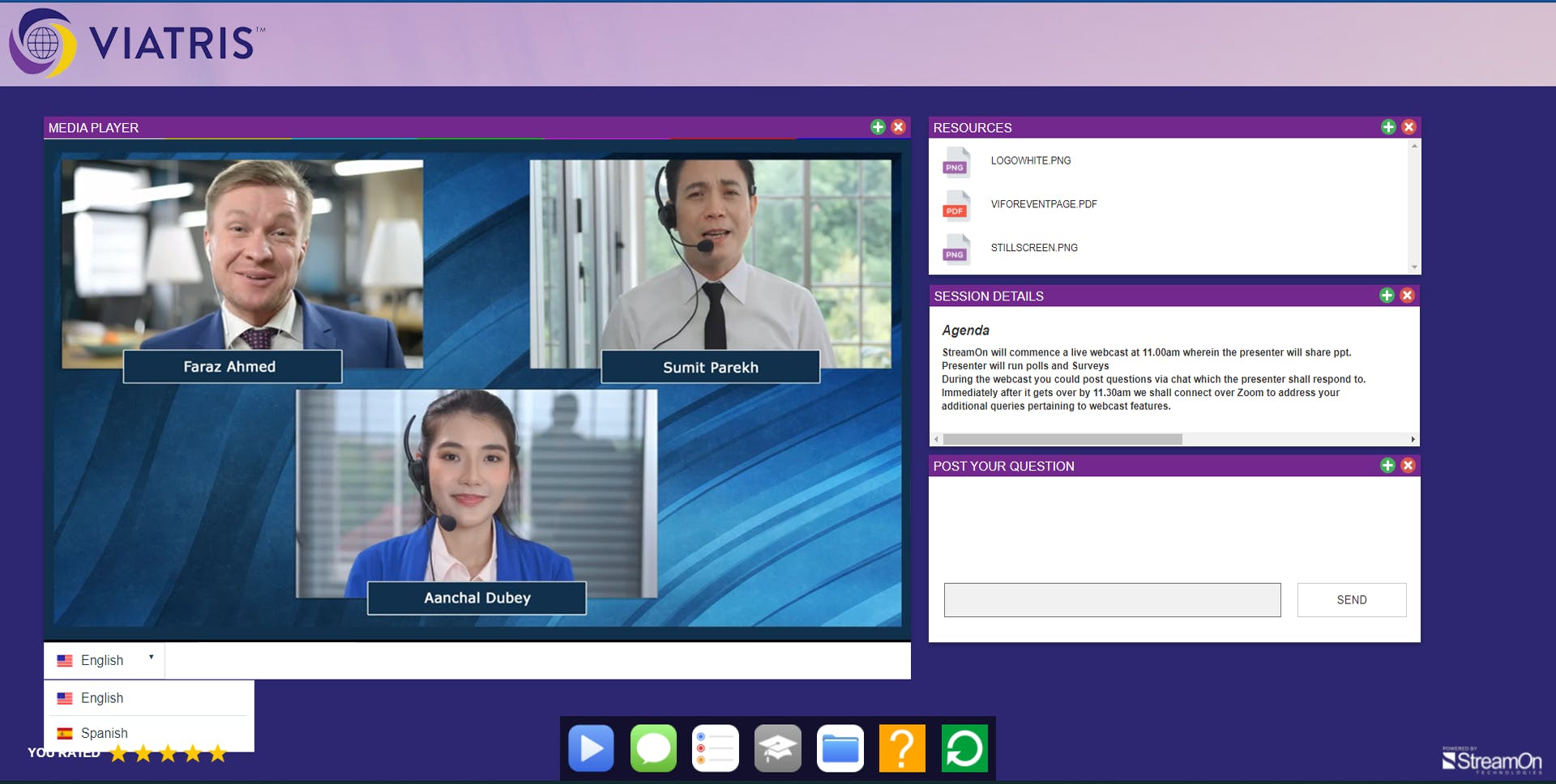Click the fifth rating star

(217, 754)
